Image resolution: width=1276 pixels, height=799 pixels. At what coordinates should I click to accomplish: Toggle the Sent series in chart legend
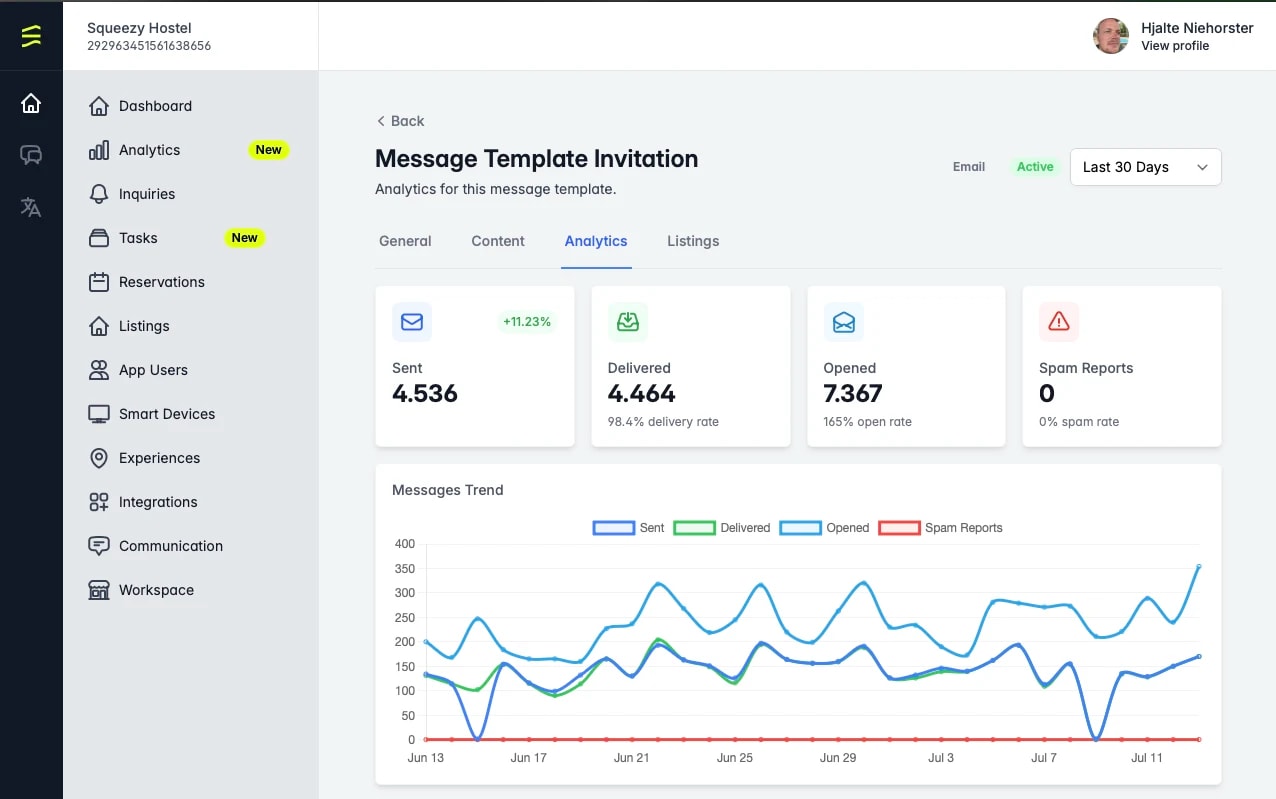pos(628,528)
